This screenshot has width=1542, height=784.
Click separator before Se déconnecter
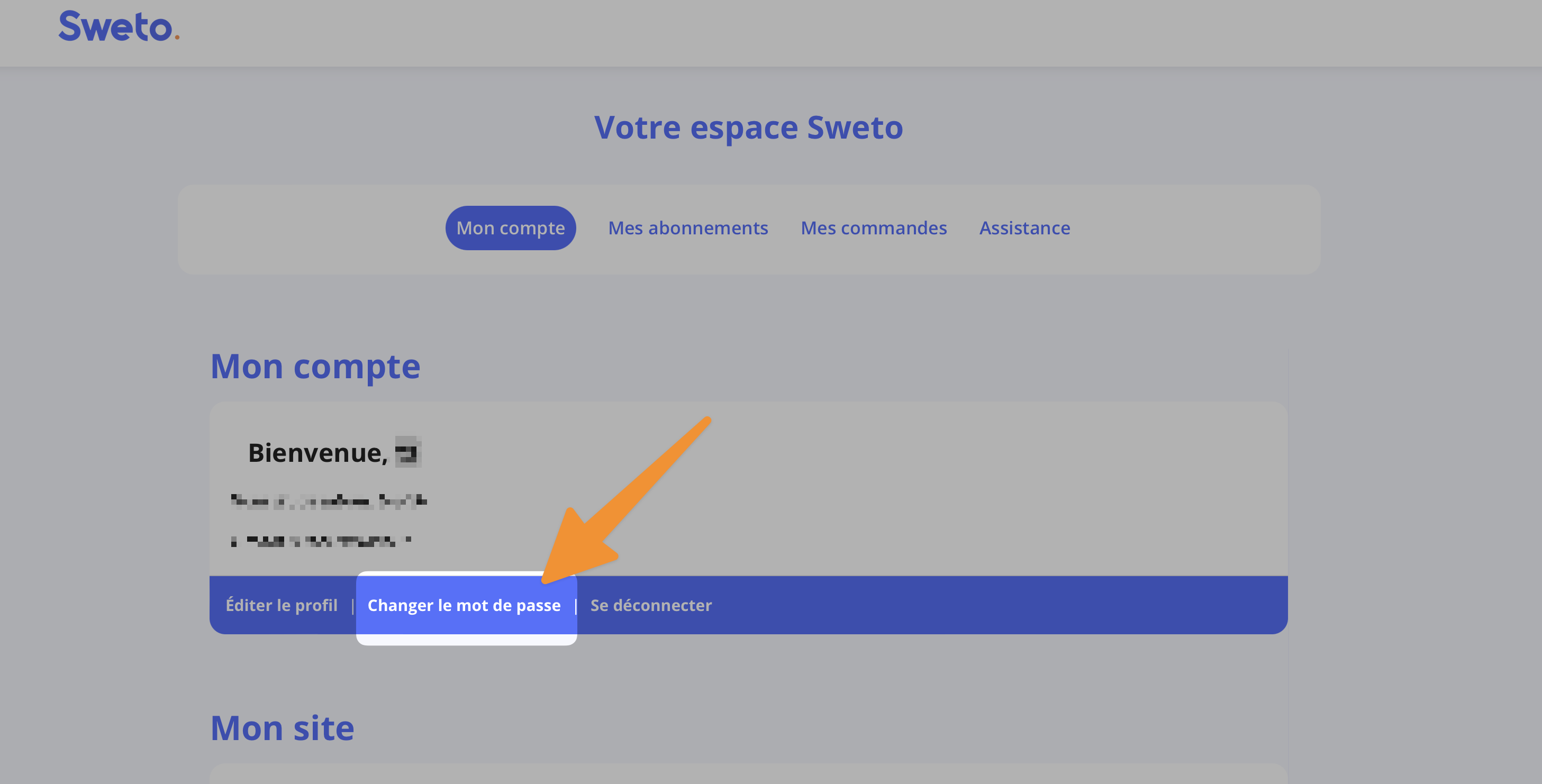pos(575,606)
